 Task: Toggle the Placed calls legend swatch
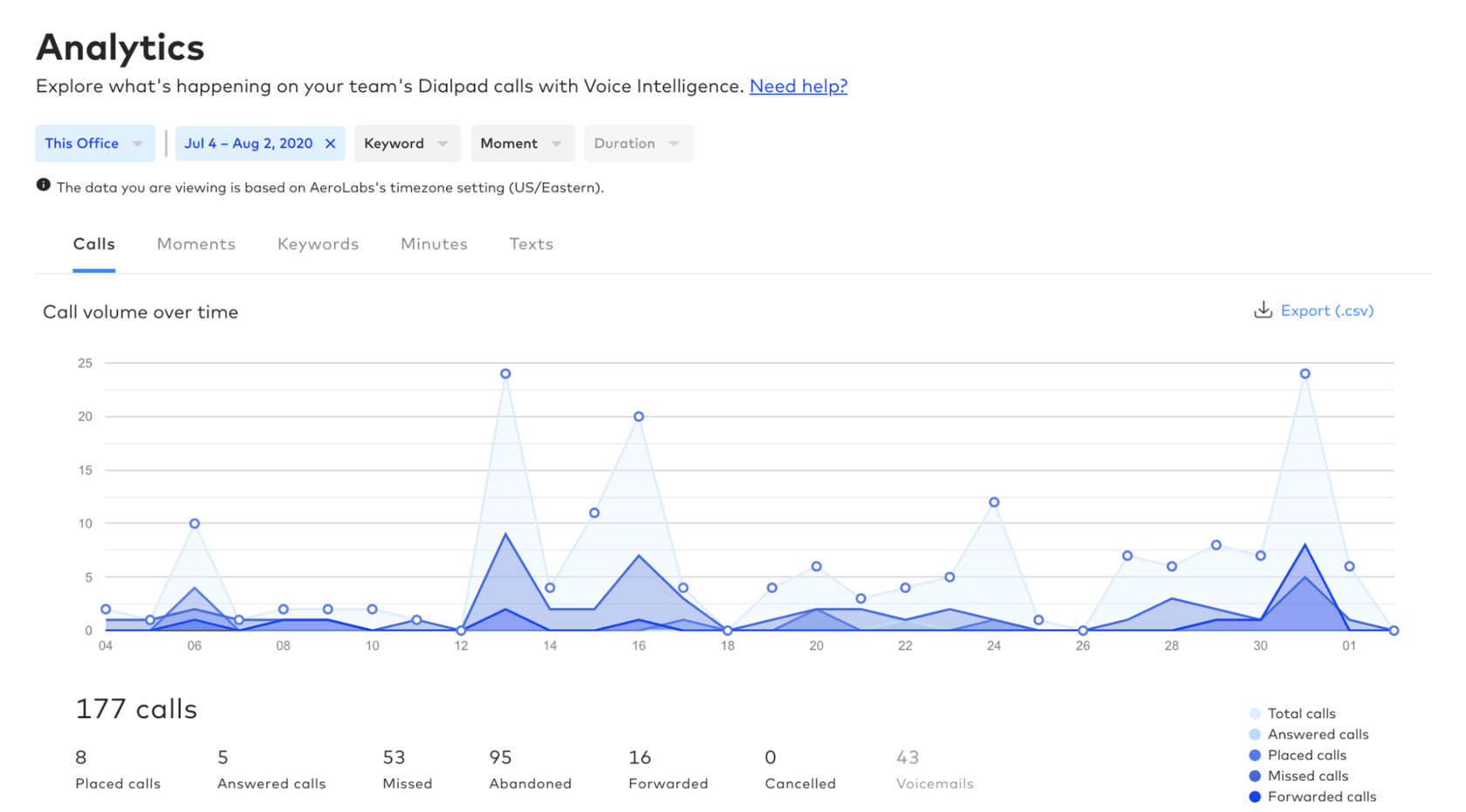1255,755
